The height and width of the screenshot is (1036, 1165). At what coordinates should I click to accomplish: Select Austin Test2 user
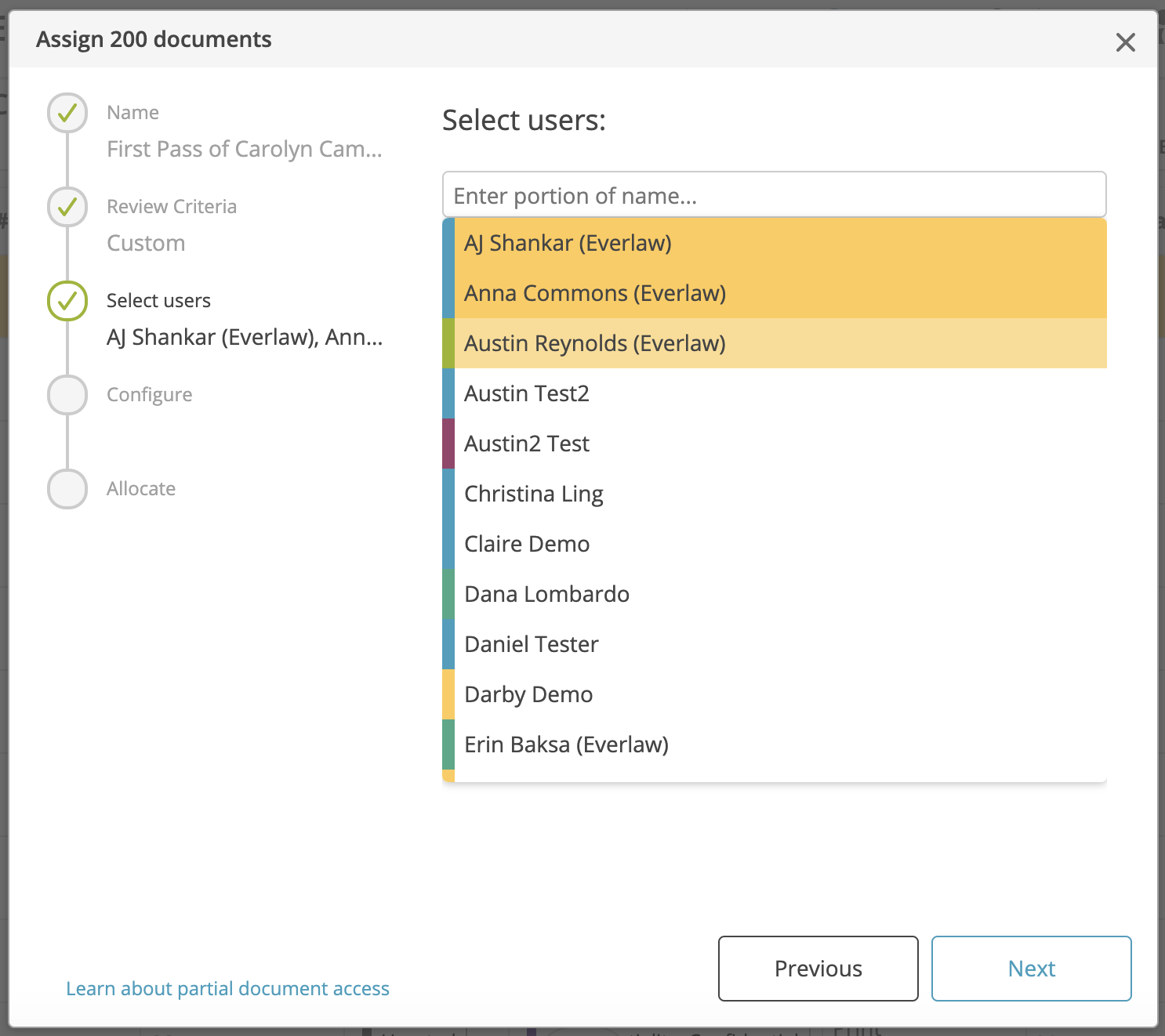(x=775, y=393)
